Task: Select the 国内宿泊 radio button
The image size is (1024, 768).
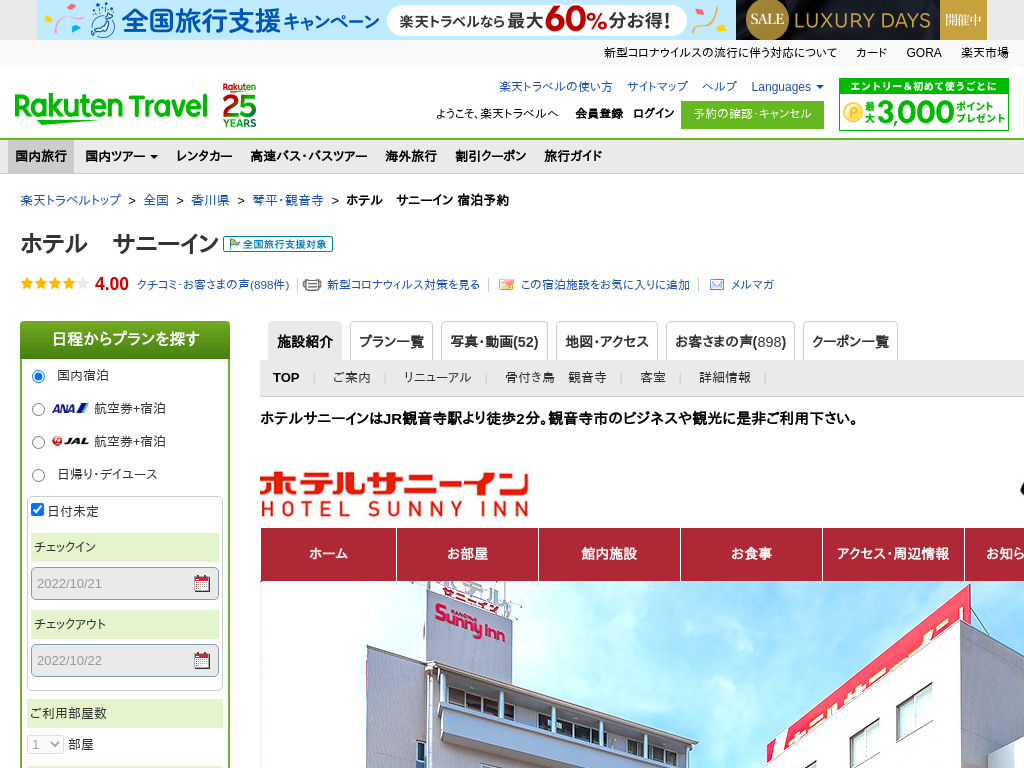Action: [39, 376]
